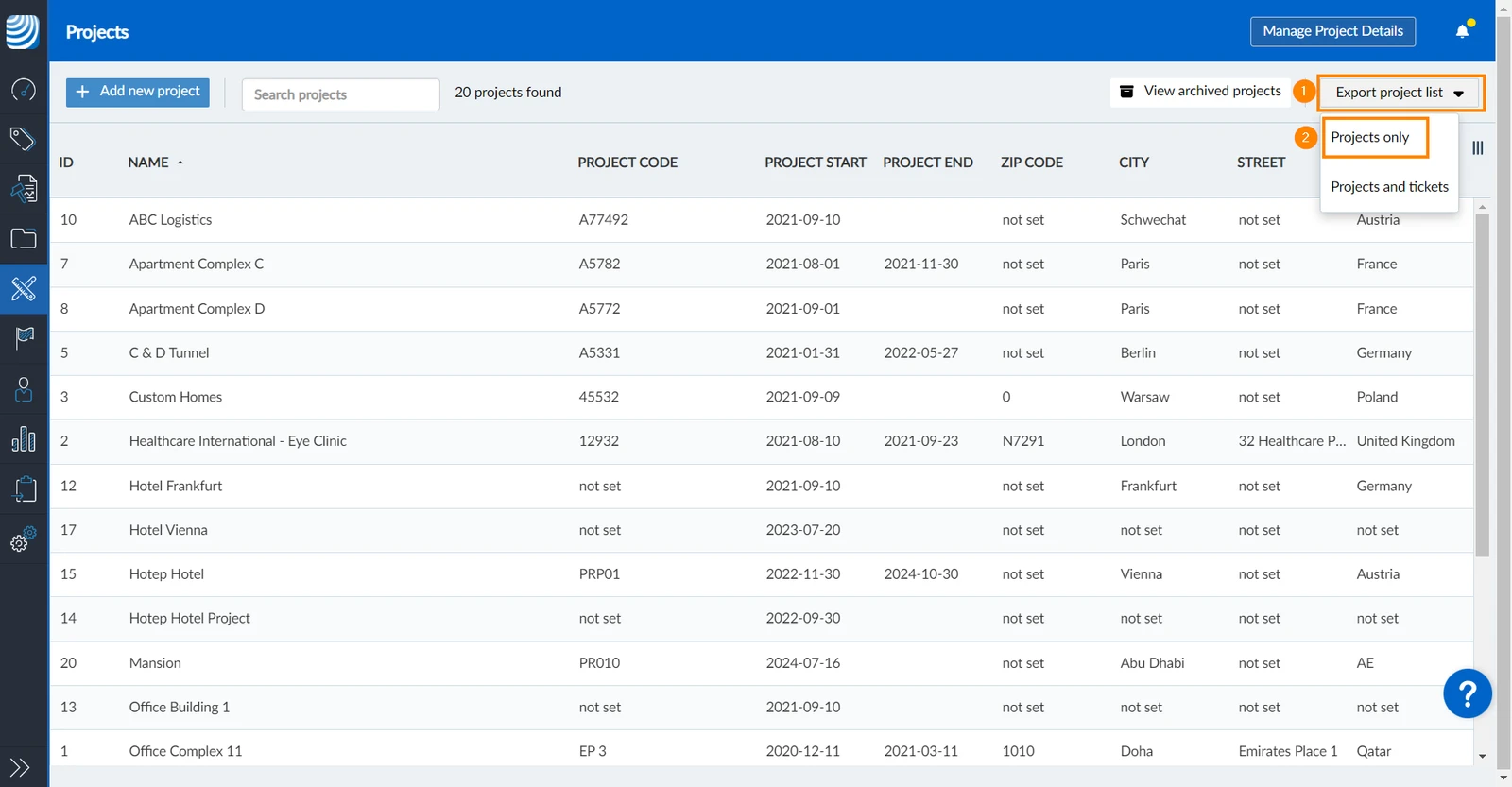Open the Export project list dropdown
Screen dimensions: 1512x787
pos(1400,93)
